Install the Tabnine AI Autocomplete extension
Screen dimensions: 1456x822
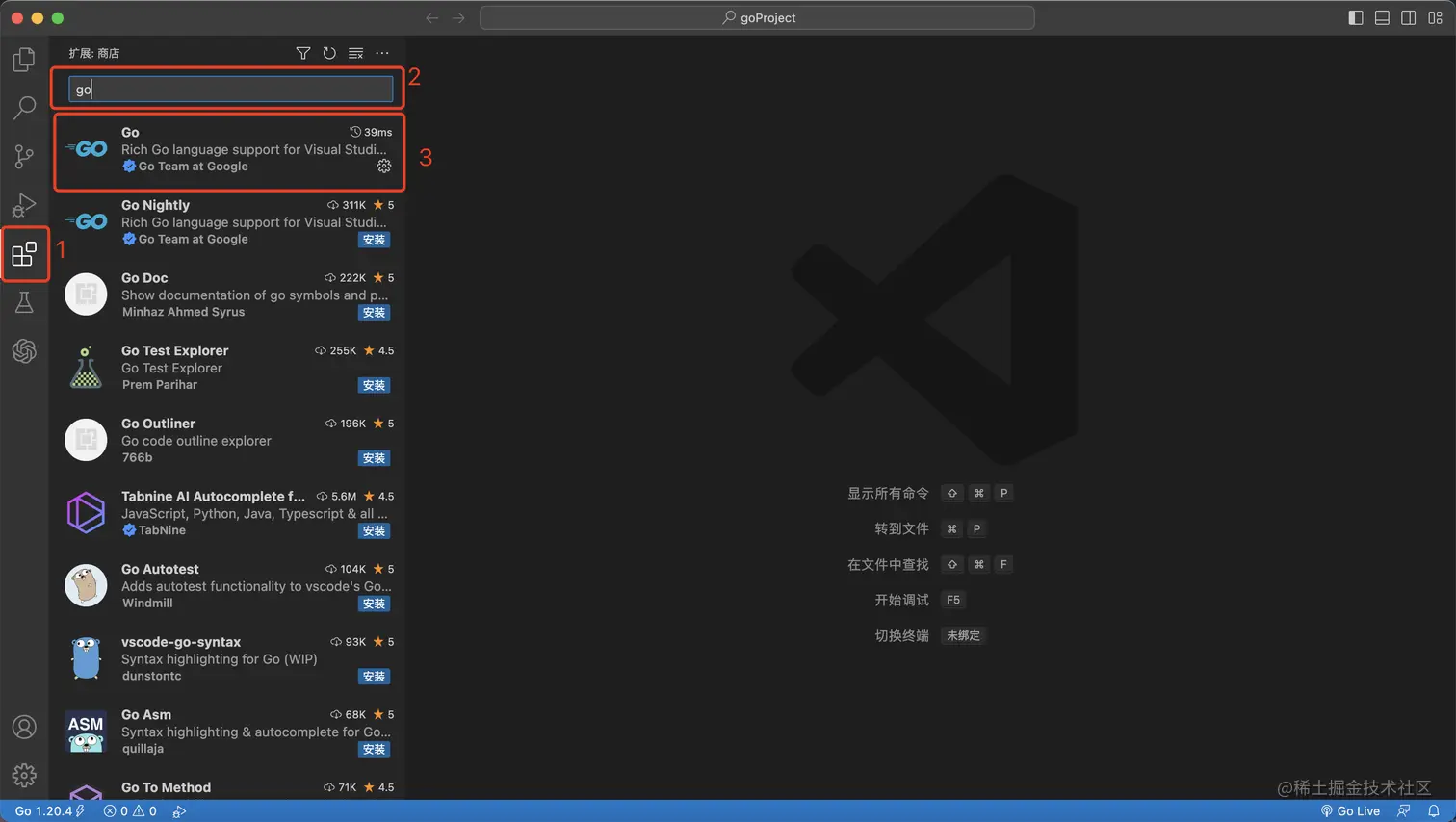374,531
